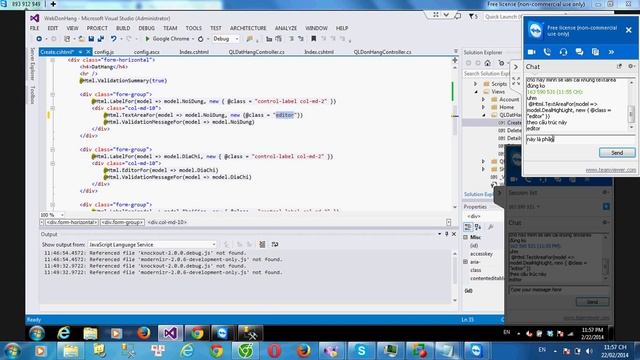This screenshot has width=640, height=360.
Task: Open the Show output from dropdown
Action: coord(152,244)
